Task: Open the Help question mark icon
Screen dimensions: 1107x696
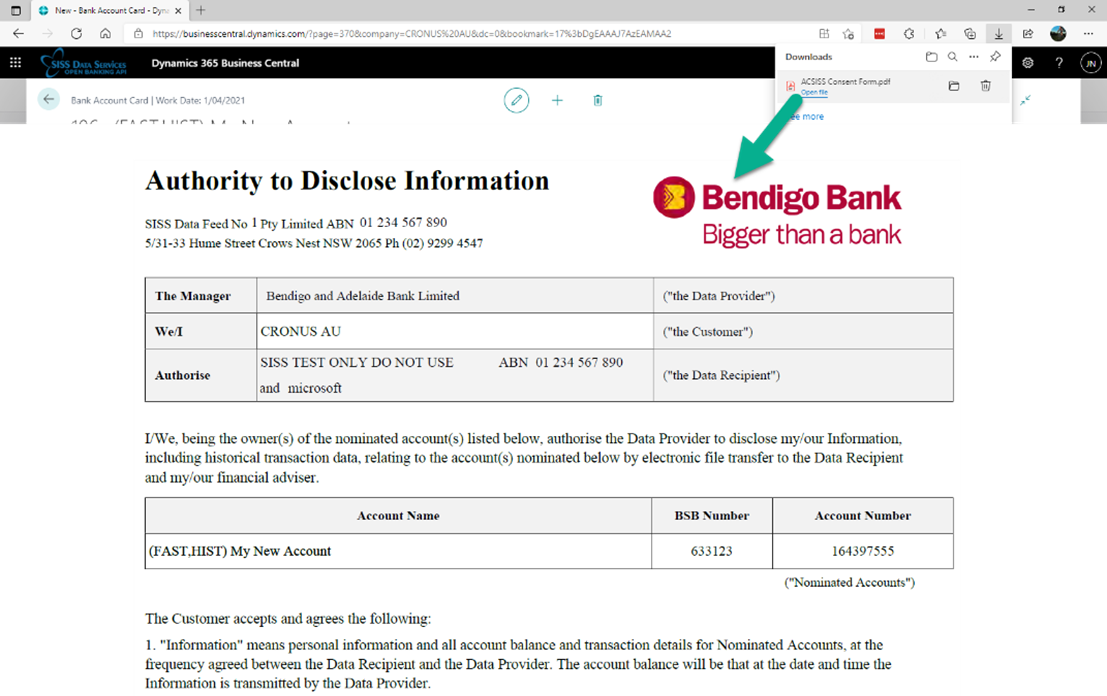Action: click(1059, 63)
